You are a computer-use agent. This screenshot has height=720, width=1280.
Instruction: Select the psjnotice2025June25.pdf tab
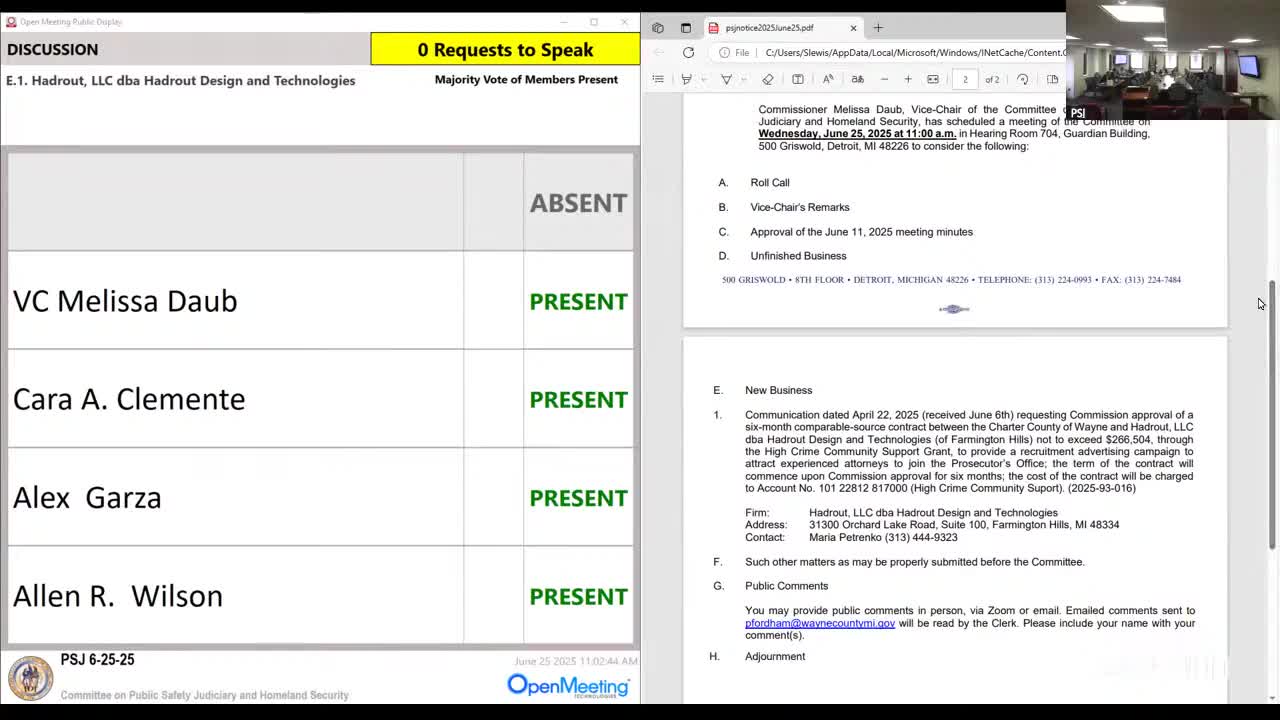[770, 28]
